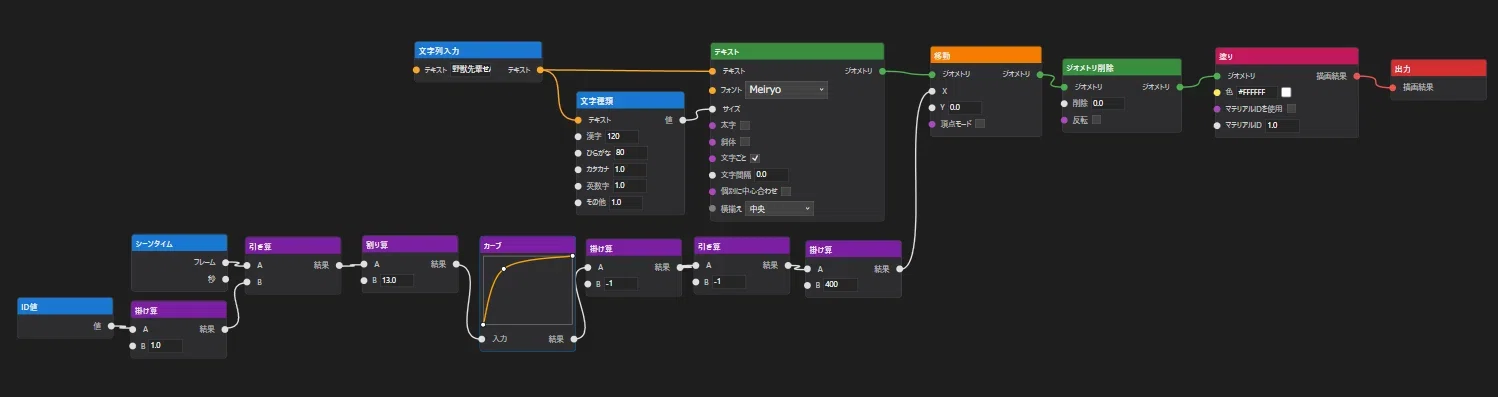Edit the 色 hex field #FFFFFF
This screenshot has height=397, width=1498.
[1256, 92]
